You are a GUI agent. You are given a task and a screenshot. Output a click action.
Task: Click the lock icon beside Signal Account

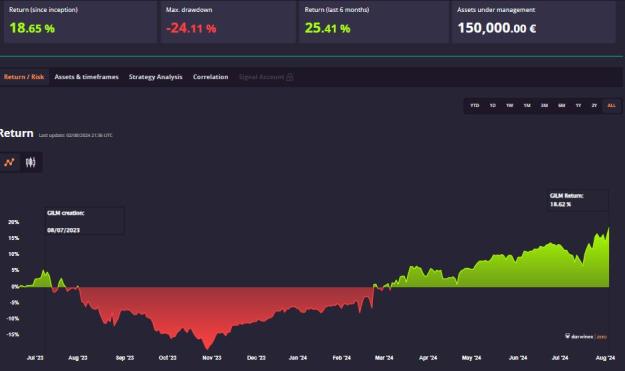pos(290,77)
